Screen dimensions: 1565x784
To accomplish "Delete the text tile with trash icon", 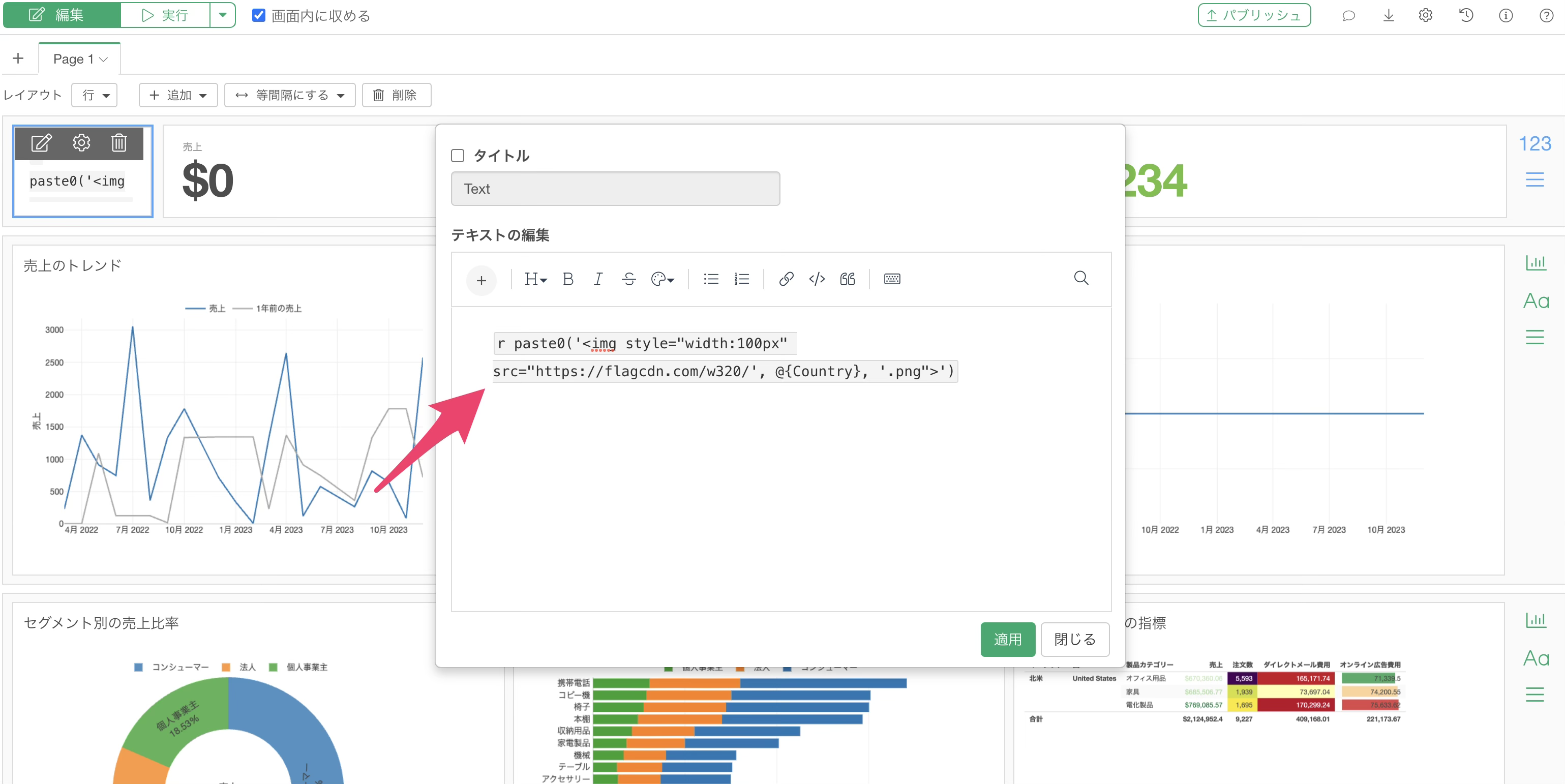I will click(x=118, y=143).
